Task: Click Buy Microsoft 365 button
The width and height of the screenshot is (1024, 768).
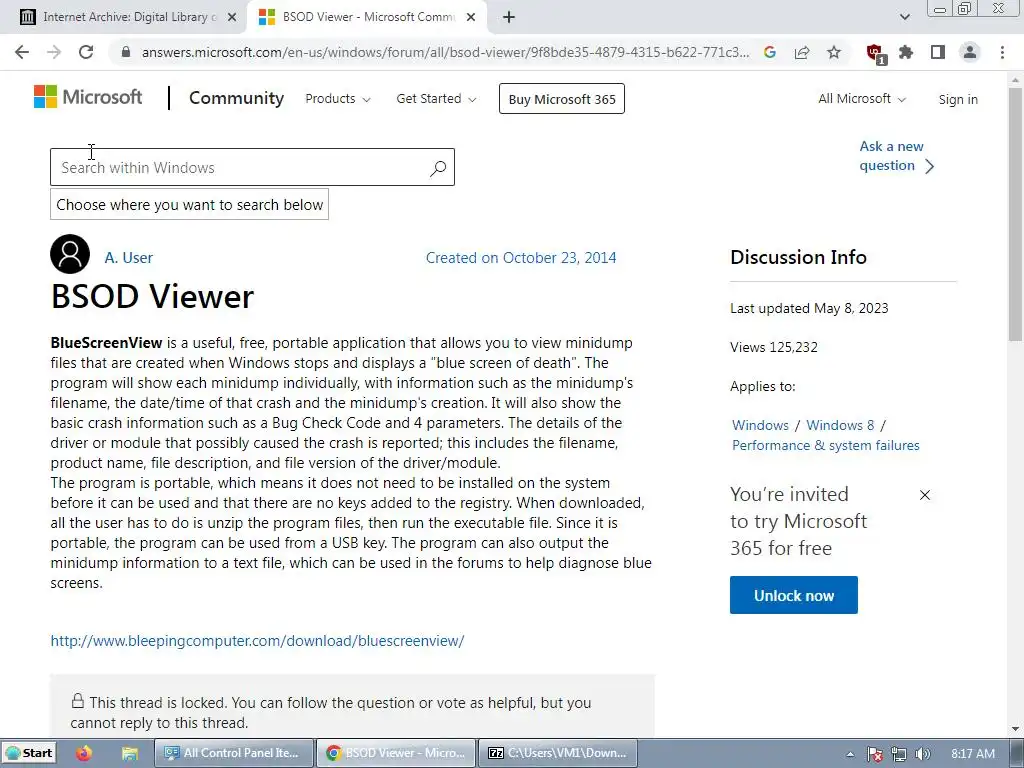Action: 562,99
